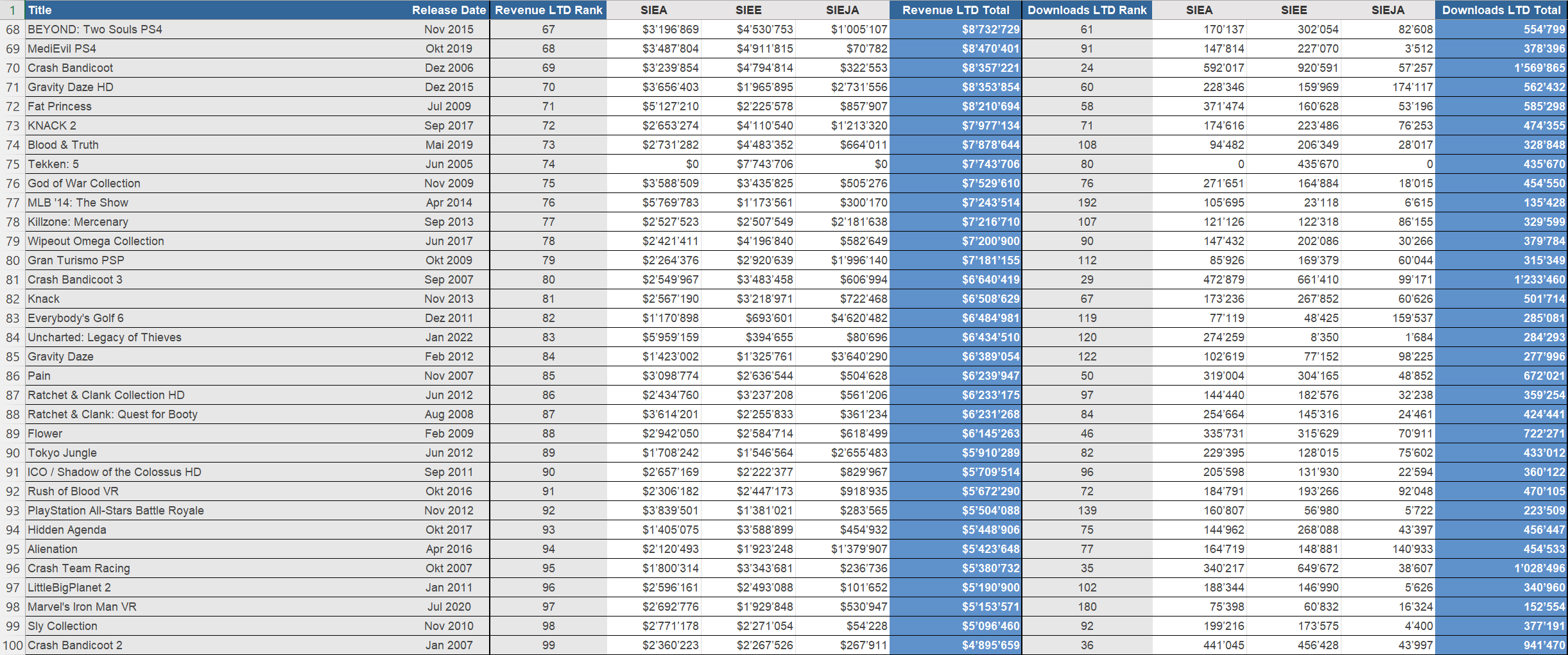Select the downloads total cell 1'569'865
1568x655 pixels.
point(1501,68)
